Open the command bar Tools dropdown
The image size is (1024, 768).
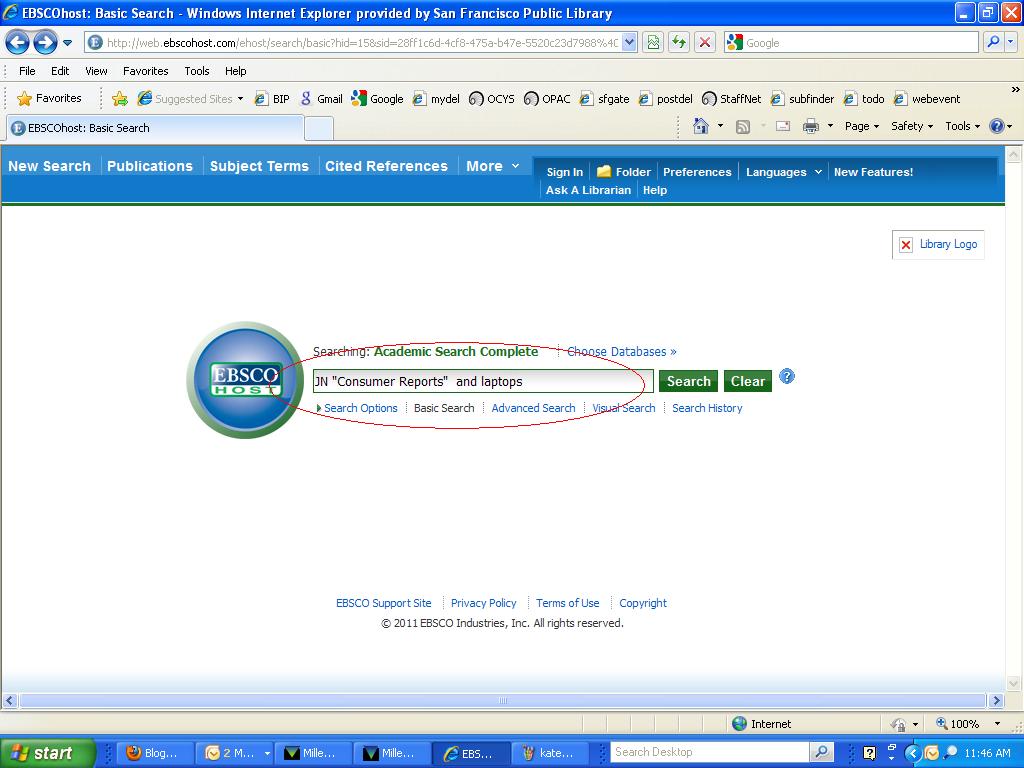pyautogui.click(x=963, y=126)
